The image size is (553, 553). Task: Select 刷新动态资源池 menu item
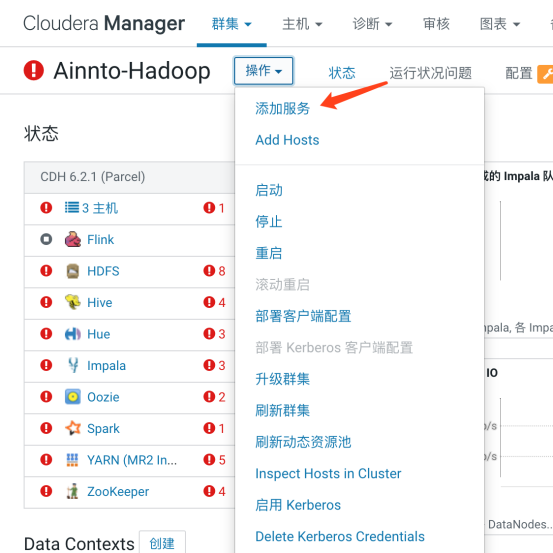click(303, 442)
